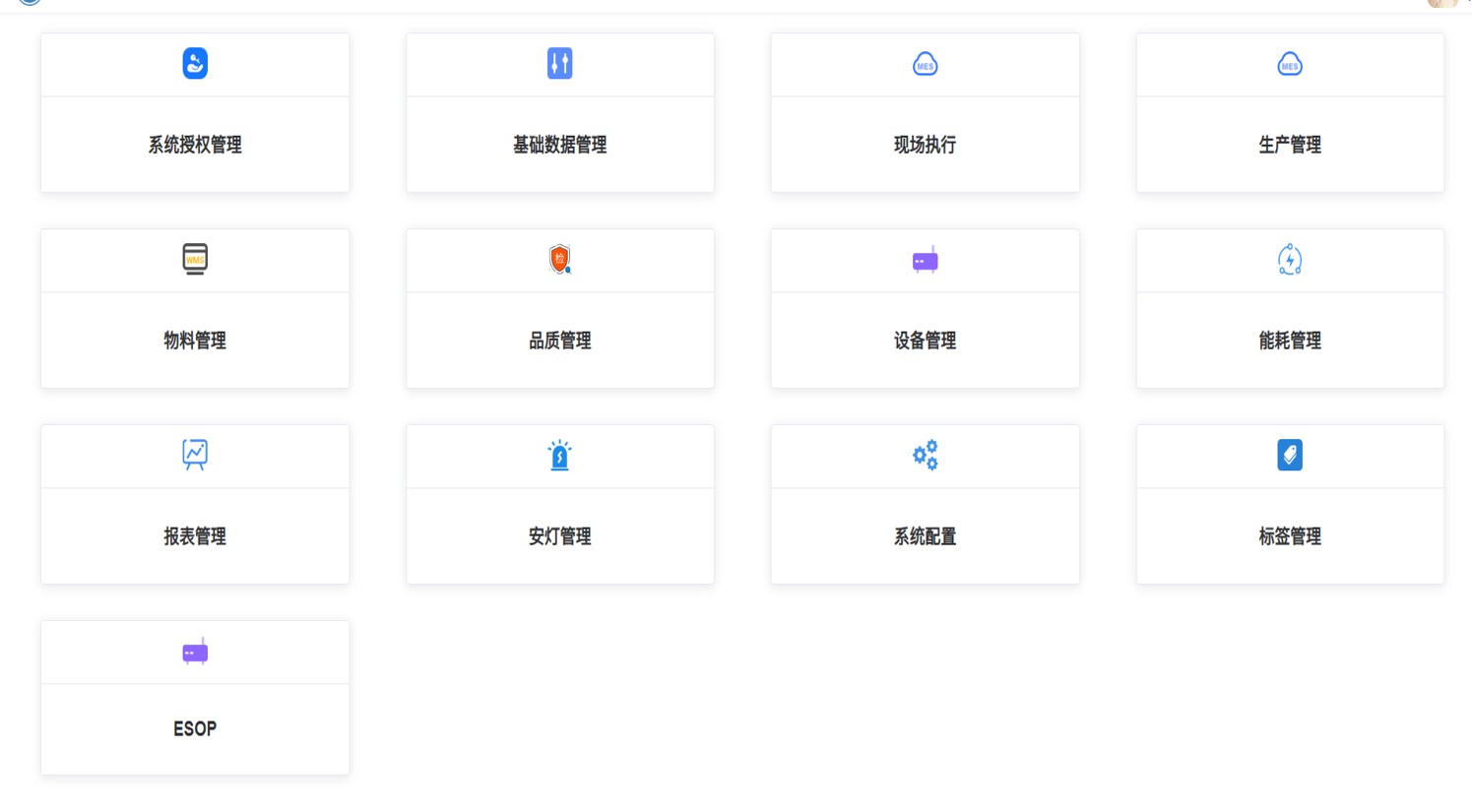Click the gears icon above 系统配置

coord(925,455)
